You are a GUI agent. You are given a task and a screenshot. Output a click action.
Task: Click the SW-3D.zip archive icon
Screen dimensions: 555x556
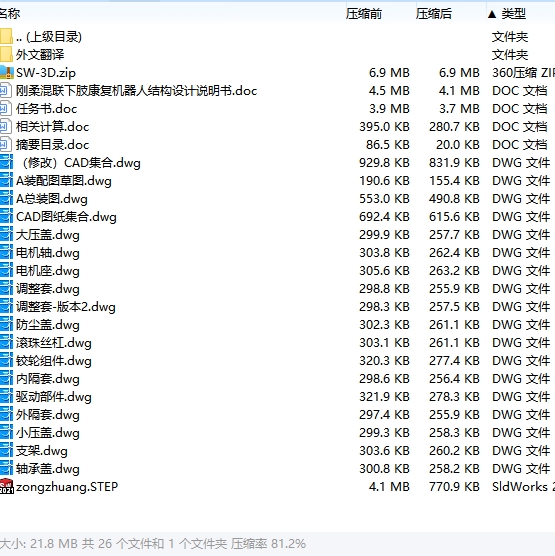[x=6, y=73]
